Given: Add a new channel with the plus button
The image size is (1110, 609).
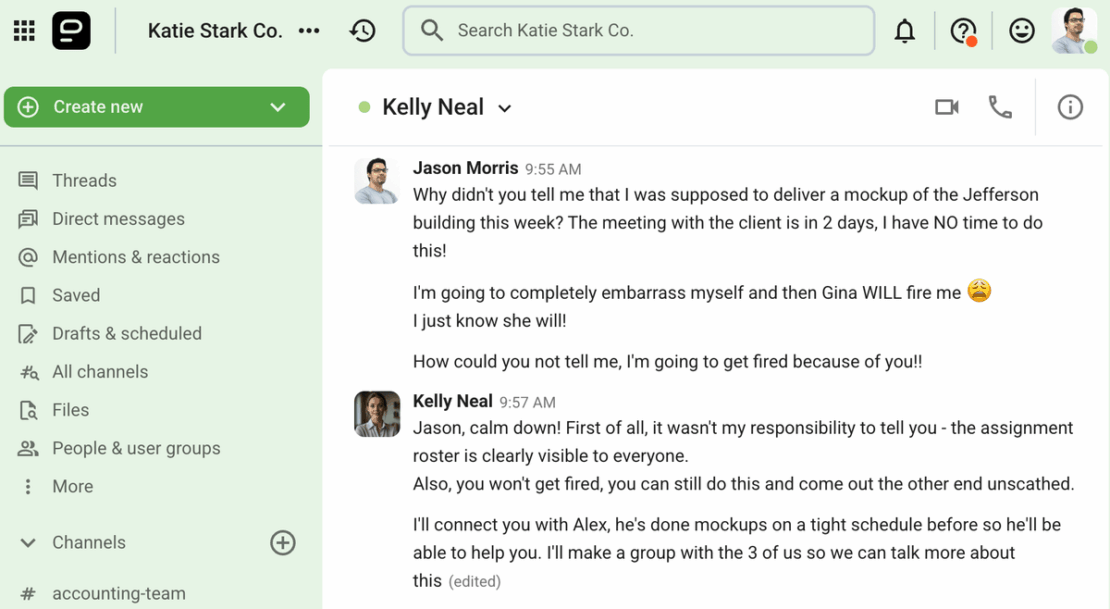Looking at the screenshot, I should (283, 542).
